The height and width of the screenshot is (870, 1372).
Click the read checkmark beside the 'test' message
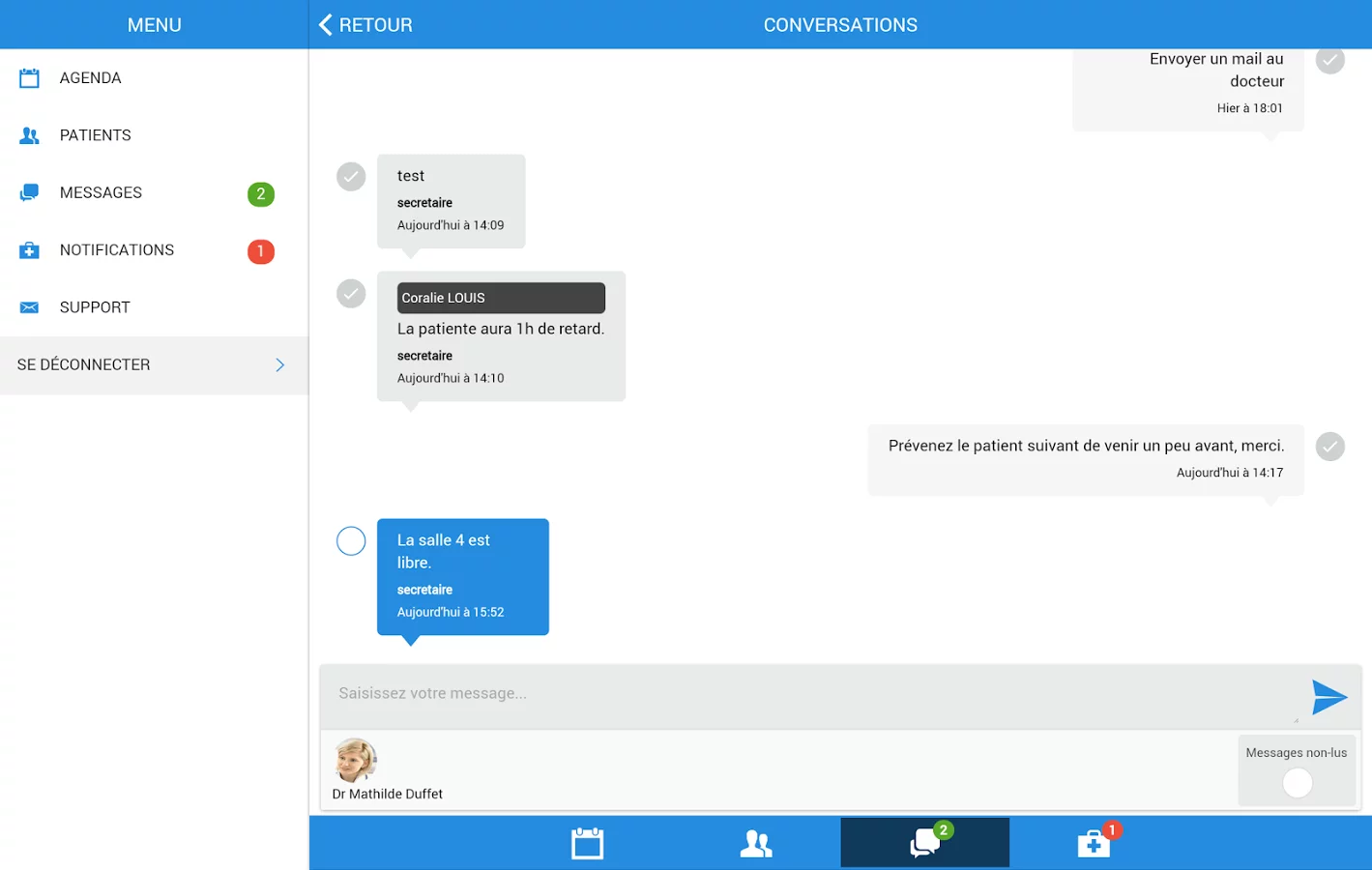[350, 176]
